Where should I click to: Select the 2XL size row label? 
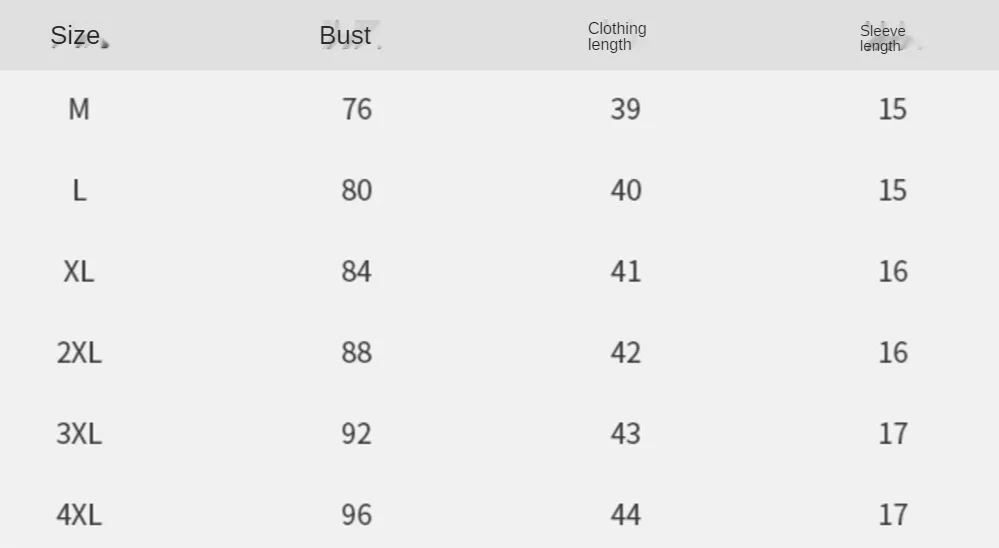click(79, 352)
